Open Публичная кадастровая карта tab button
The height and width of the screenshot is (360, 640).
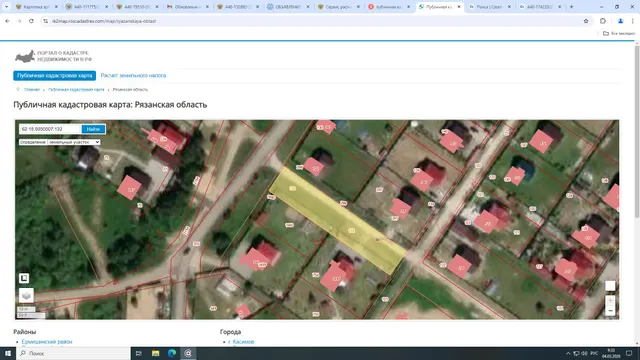[x=55, y=76]
